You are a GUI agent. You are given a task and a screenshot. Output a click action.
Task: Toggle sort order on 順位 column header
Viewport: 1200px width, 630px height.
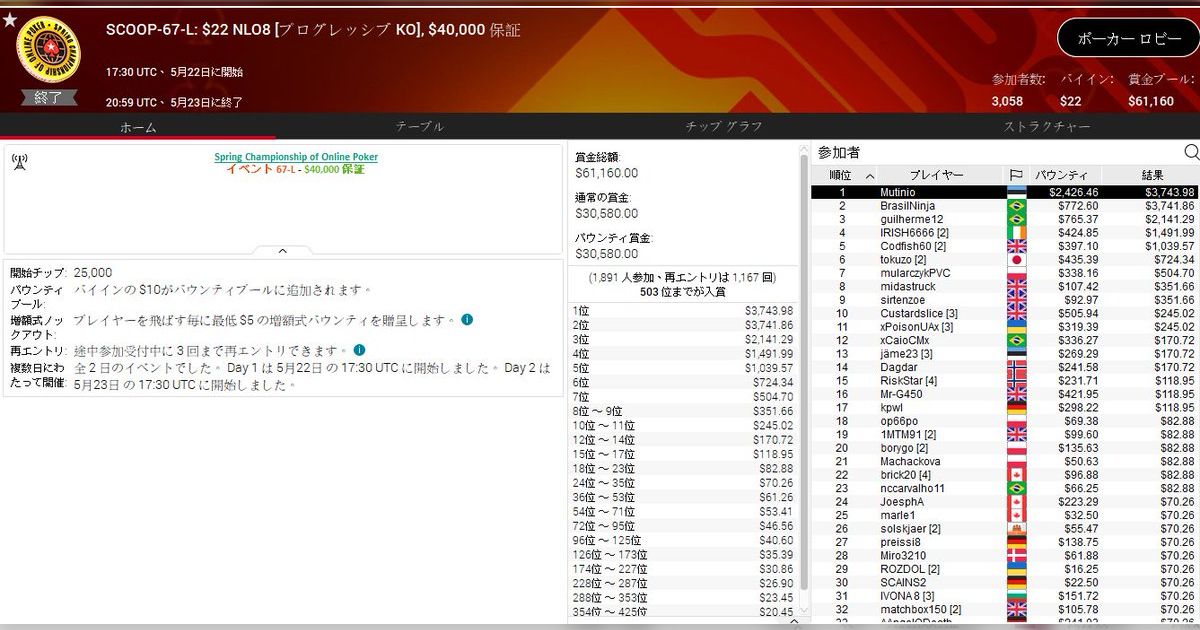tap(840, 175)
